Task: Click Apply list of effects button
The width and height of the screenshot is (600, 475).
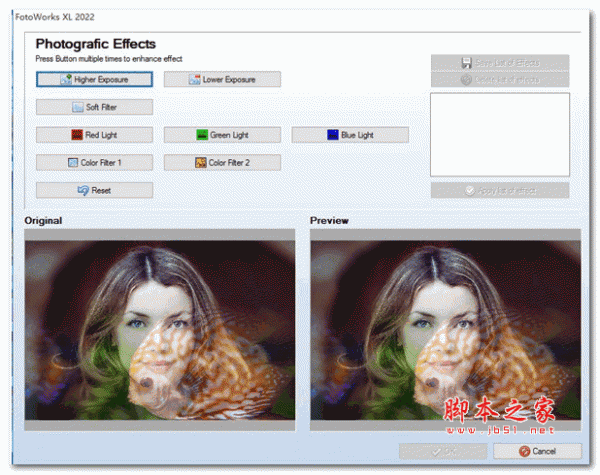Action: 500,190
